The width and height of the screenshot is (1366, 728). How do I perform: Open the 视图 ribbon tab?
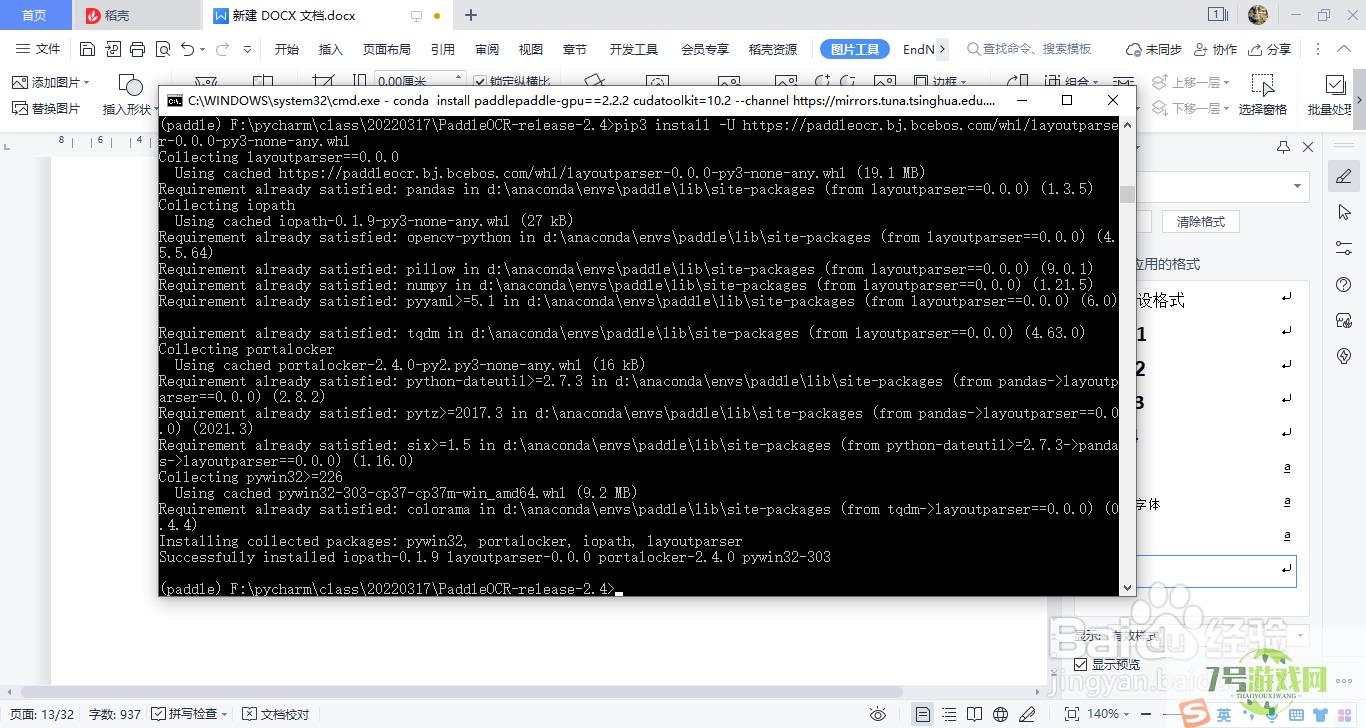pyautogui.click(x=531, y=49)
